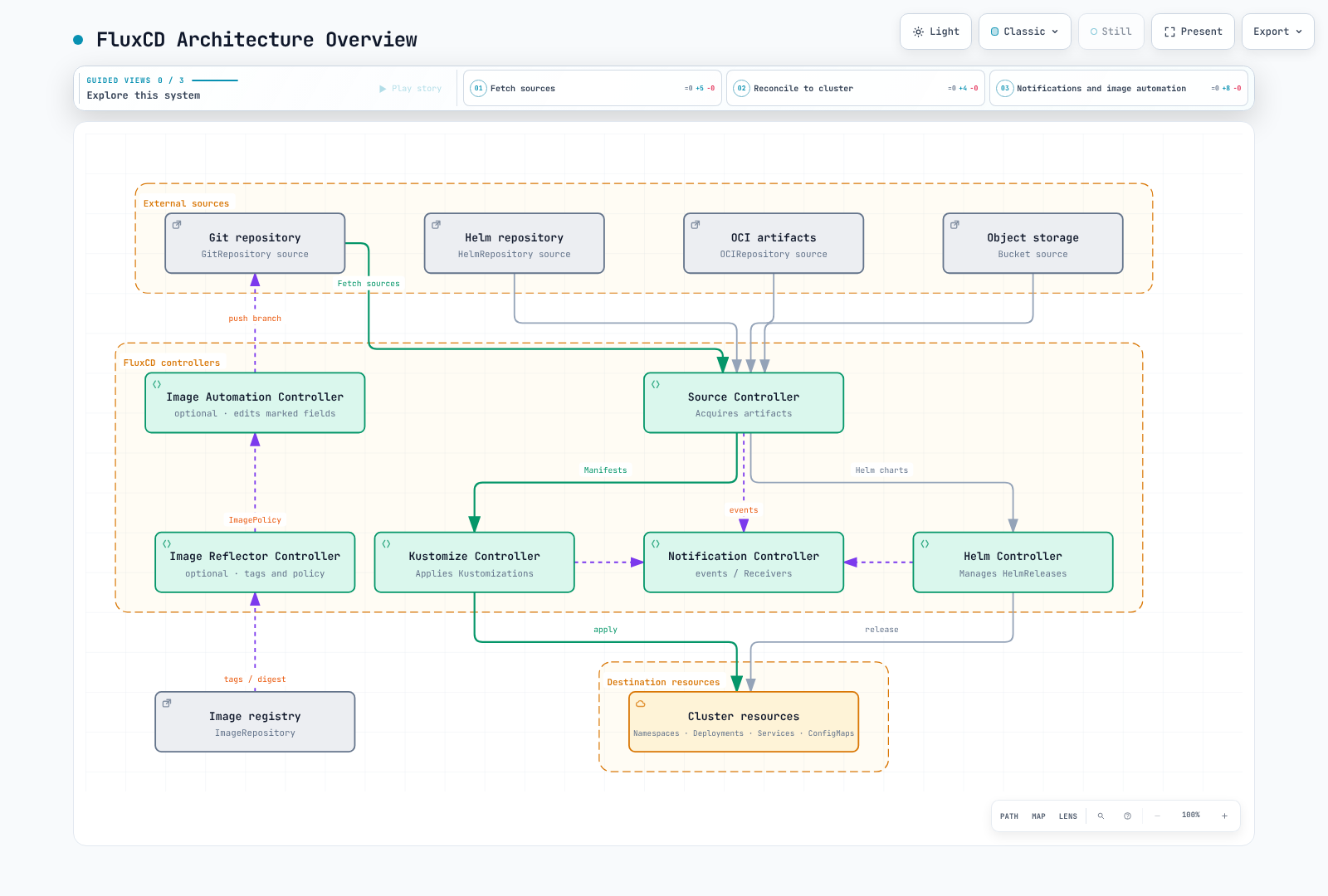
Task: Click the "push branch" edge label
Action: click(255, 319)
